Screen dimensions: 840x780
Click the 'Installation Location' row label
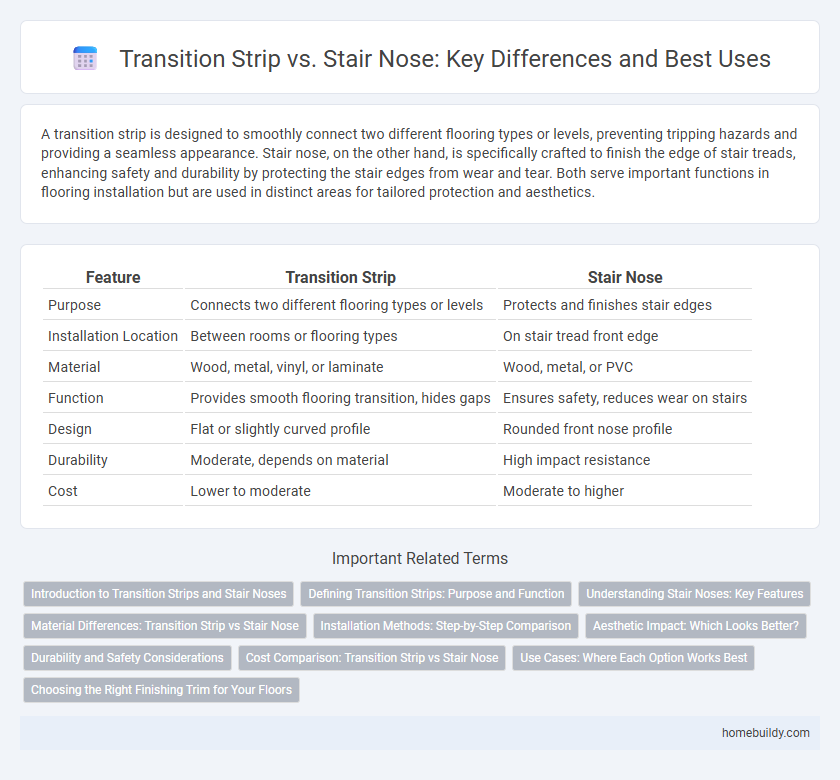click(113, 336)
